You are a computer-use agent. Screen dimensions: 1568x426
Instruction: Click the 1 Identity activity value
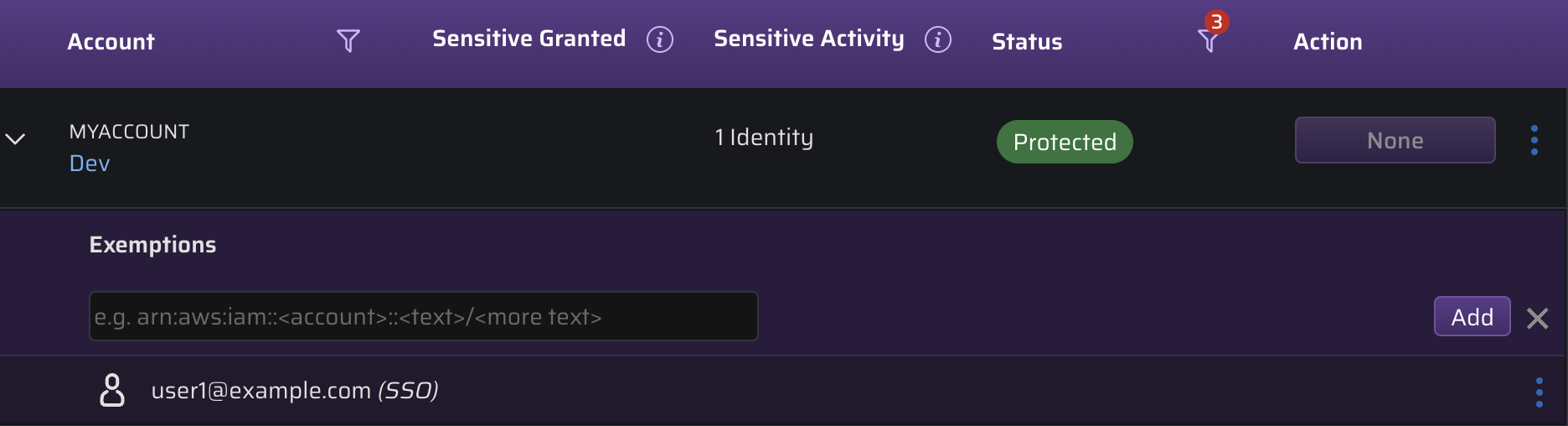click(x=764, y=138)
